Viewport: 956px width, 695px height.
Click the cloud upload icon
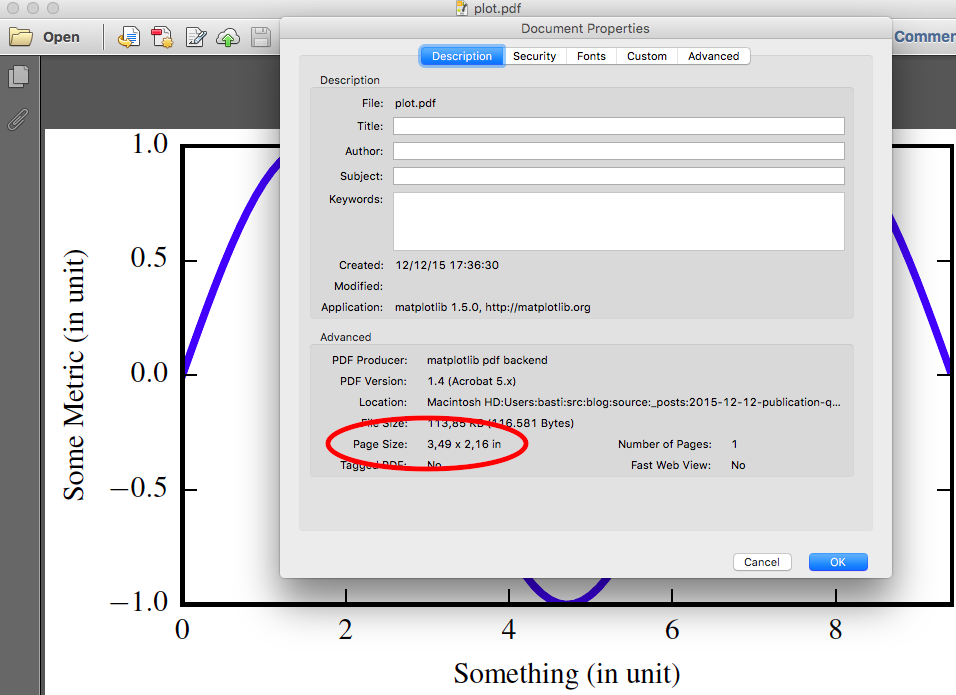point(228,38)
